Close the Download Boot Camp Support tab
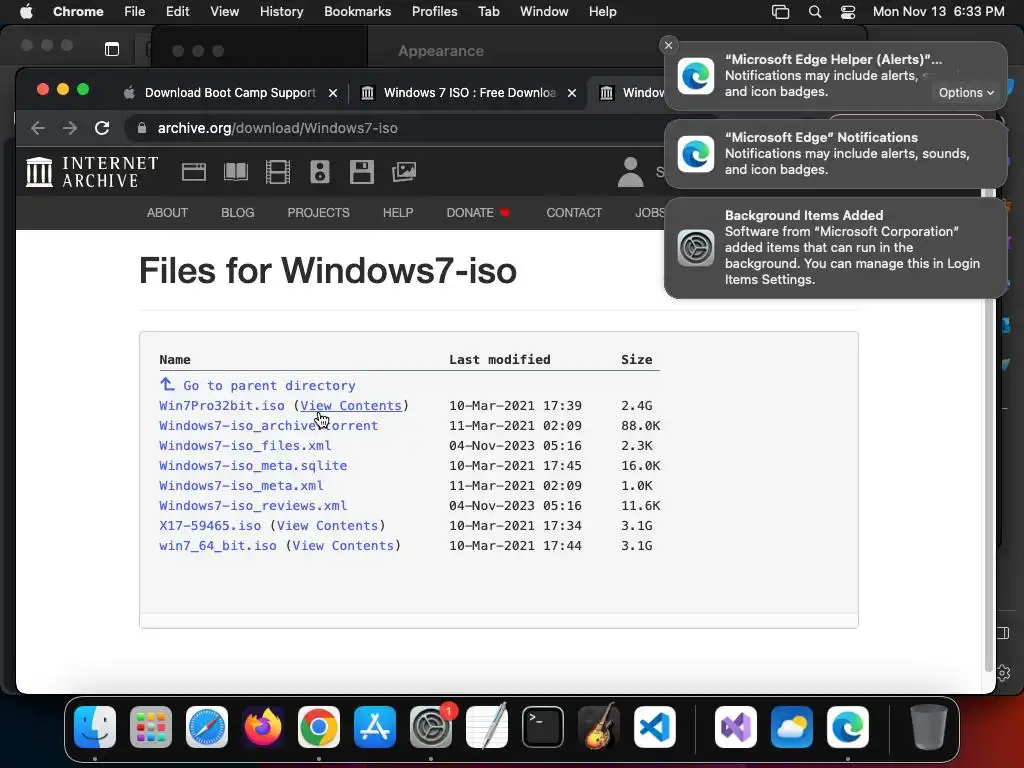 [x=333, y=93]
